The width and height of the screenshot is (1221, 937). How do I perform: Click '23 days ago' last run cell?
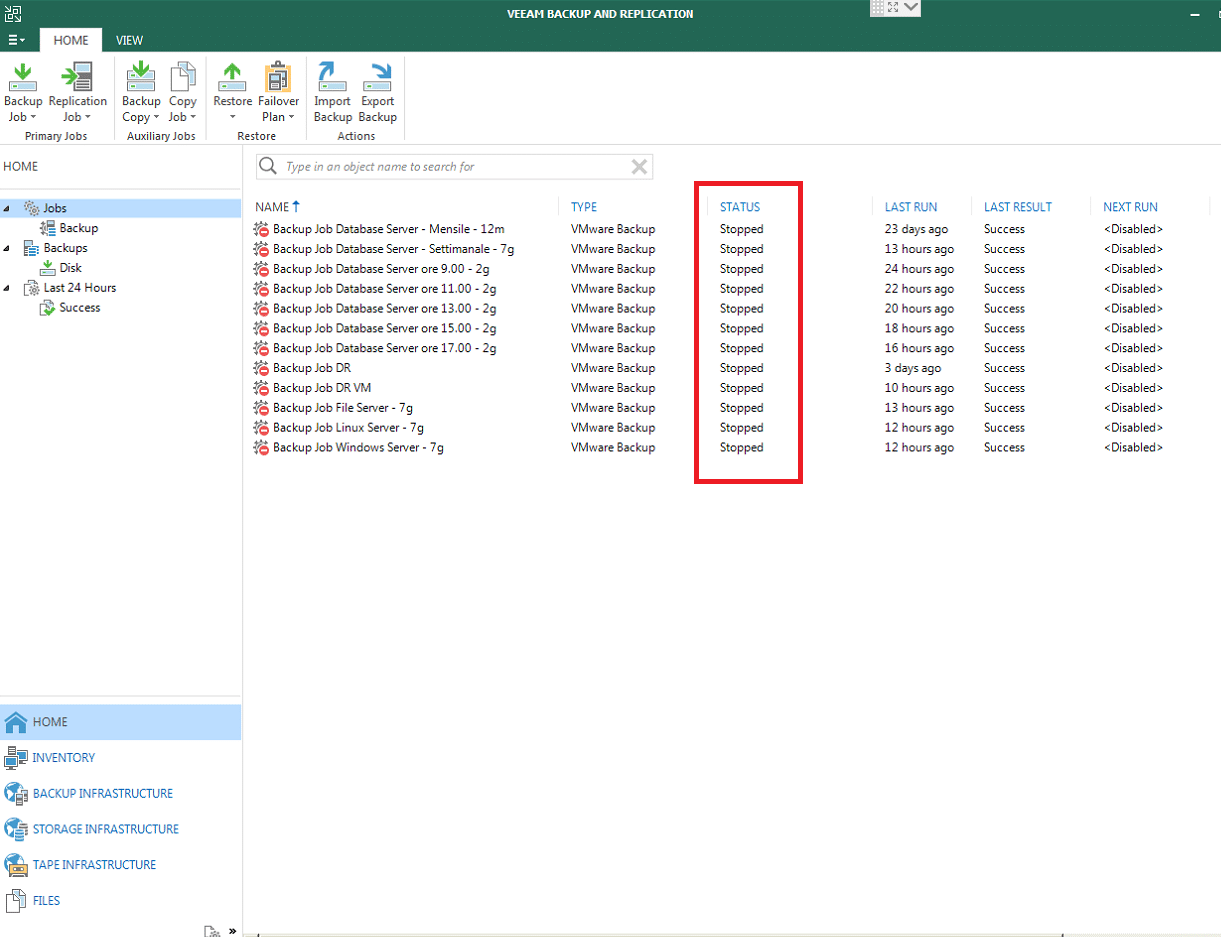click(x=916, y=229)
